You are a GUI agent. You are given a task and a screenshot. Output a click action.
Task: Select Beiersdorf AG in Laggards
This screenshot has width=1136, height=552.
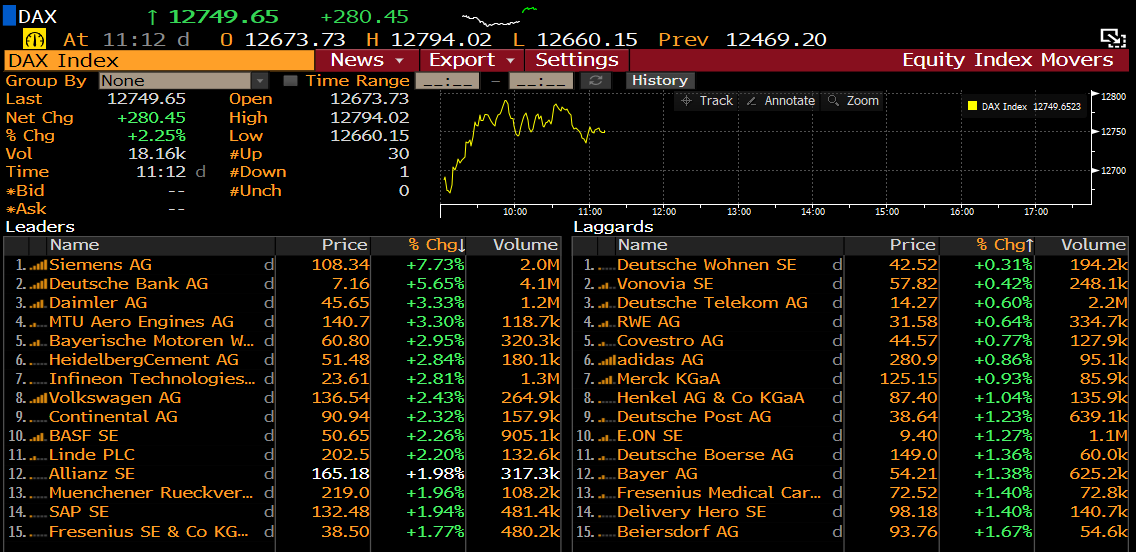[x=677, y=531]
